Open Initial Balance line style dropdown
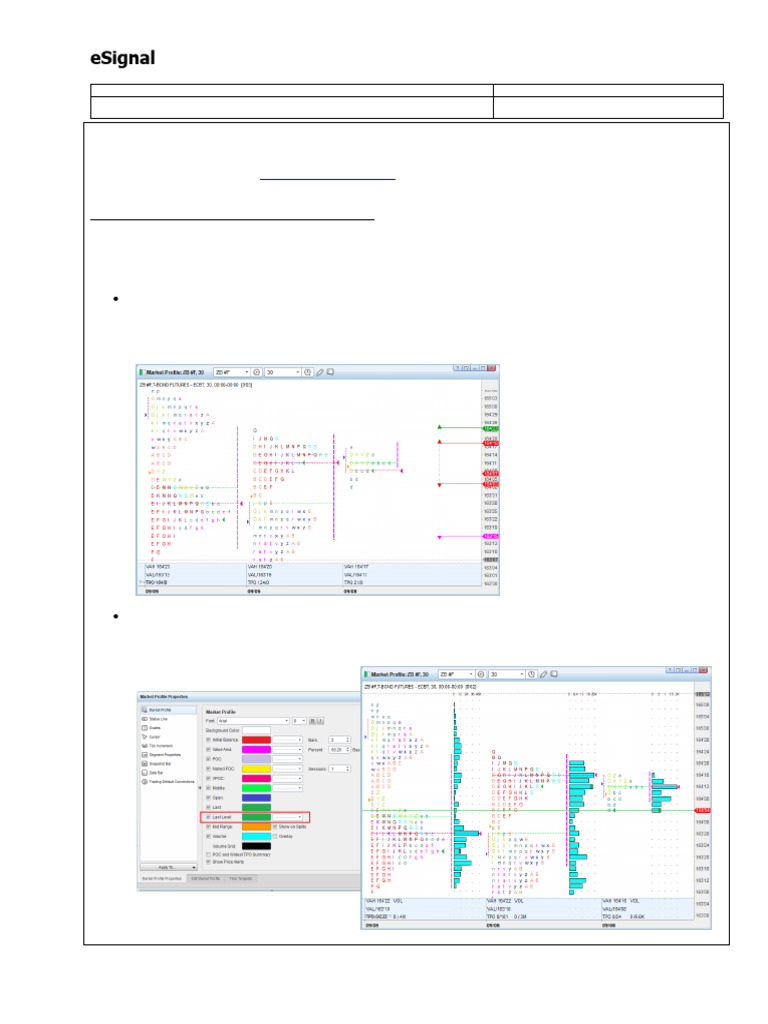The width and height of the screenshot is (768, 1024). pos(287,740)
